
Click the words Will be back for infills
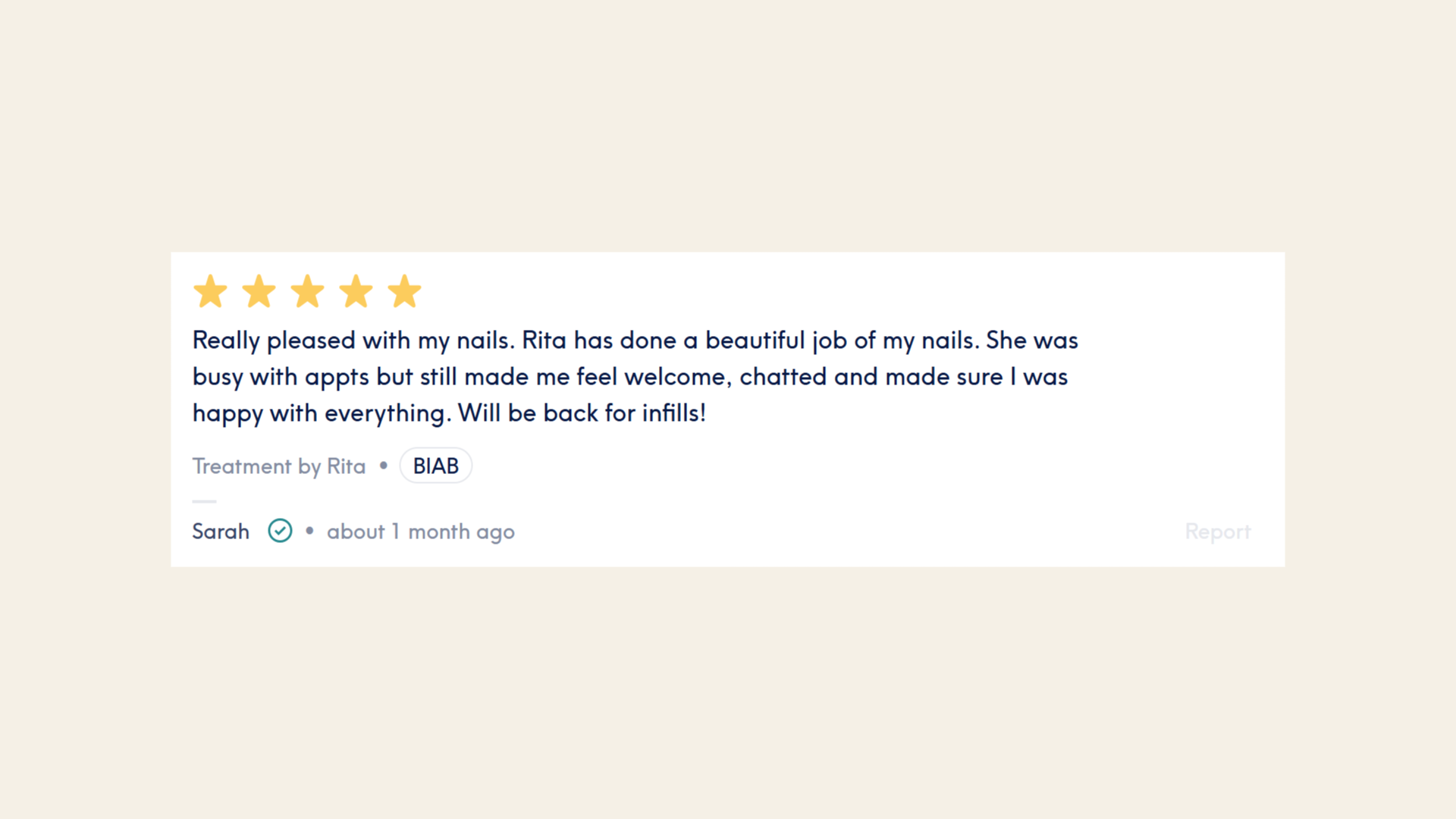[x=582, y=413]
